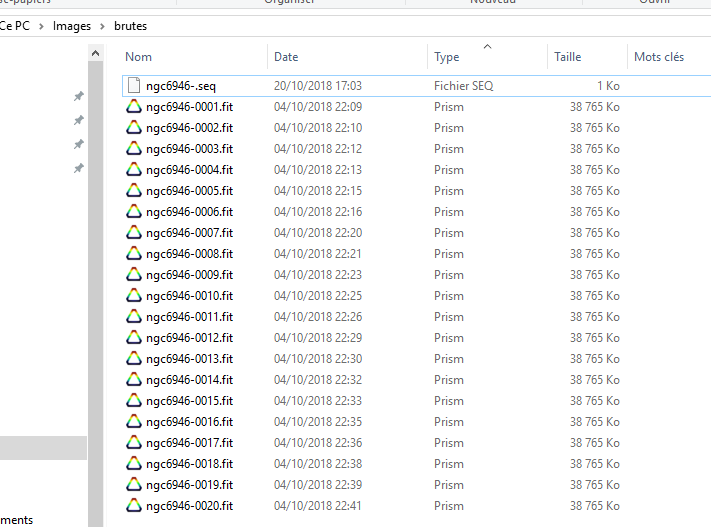This screenshot has height=527, width=711.
Task: Open the Ce PC breadcrumb location
Action: 15,26
